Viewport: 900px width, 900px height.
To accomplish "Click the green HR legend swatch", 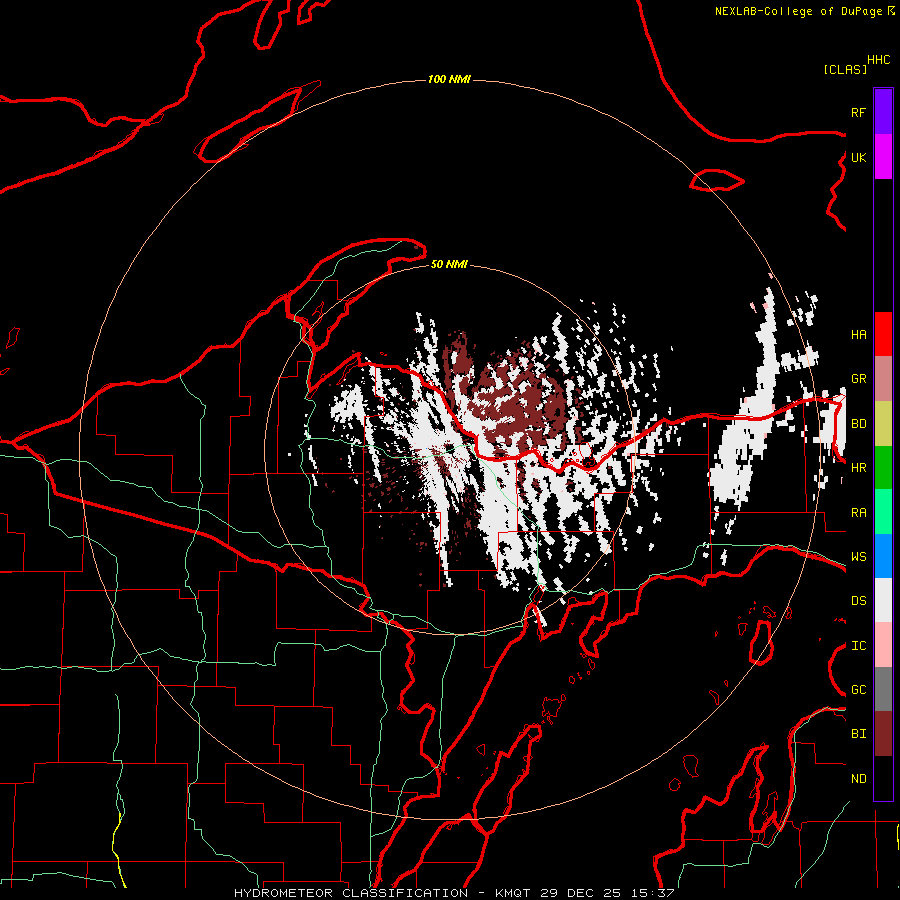I will point(883,468).
